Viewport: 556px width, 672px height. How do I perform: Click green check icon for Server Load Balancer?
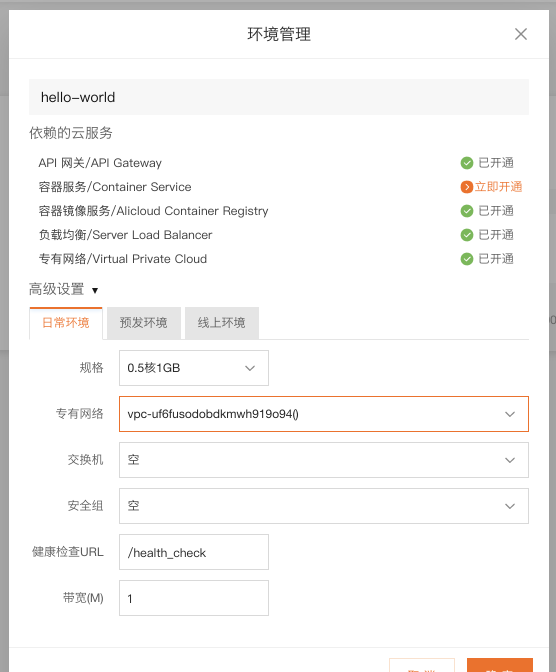[466, 235]
